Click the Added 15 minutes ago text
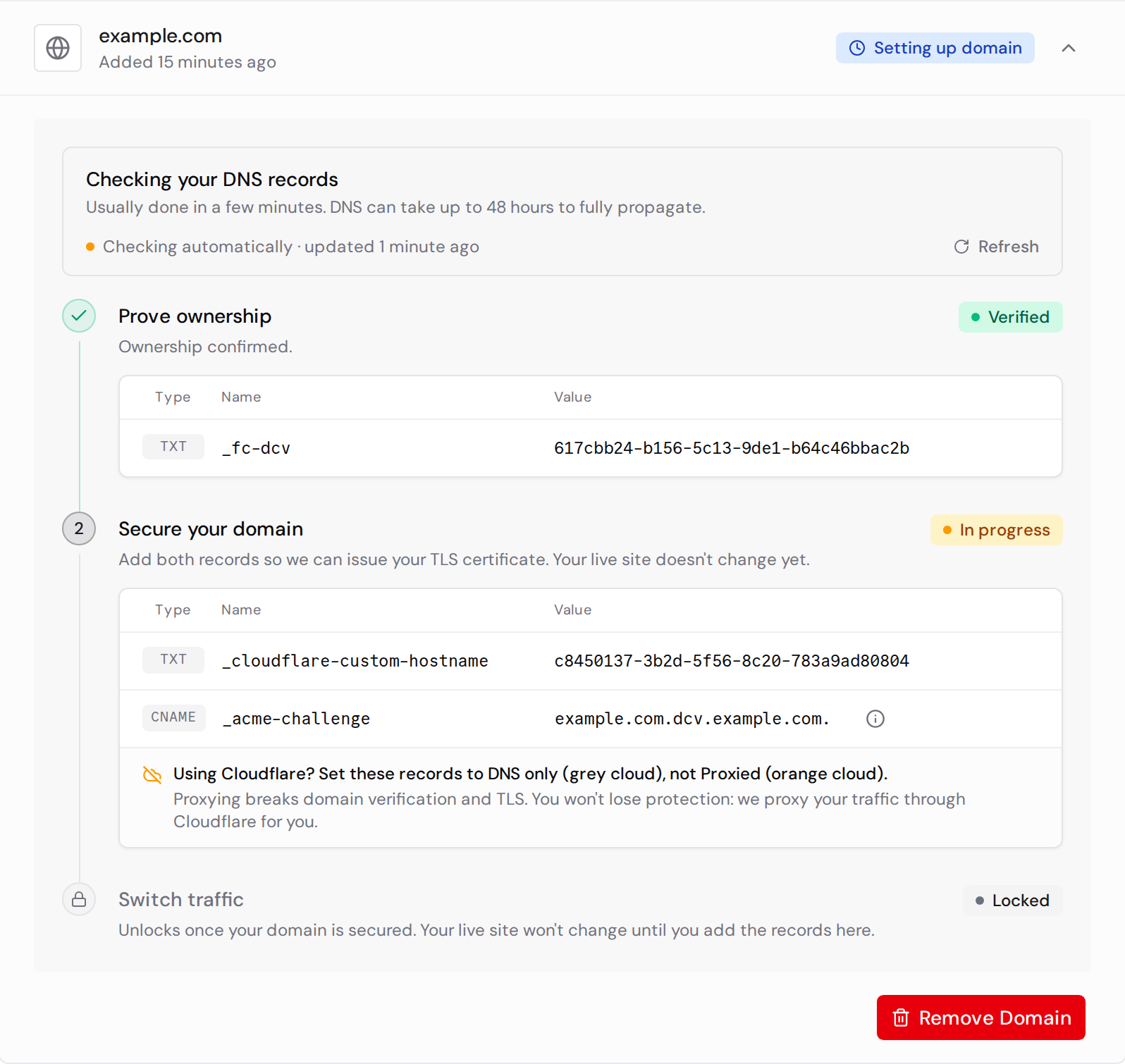Screen dimensions: 1125x1064 click(x=187, y=62)
